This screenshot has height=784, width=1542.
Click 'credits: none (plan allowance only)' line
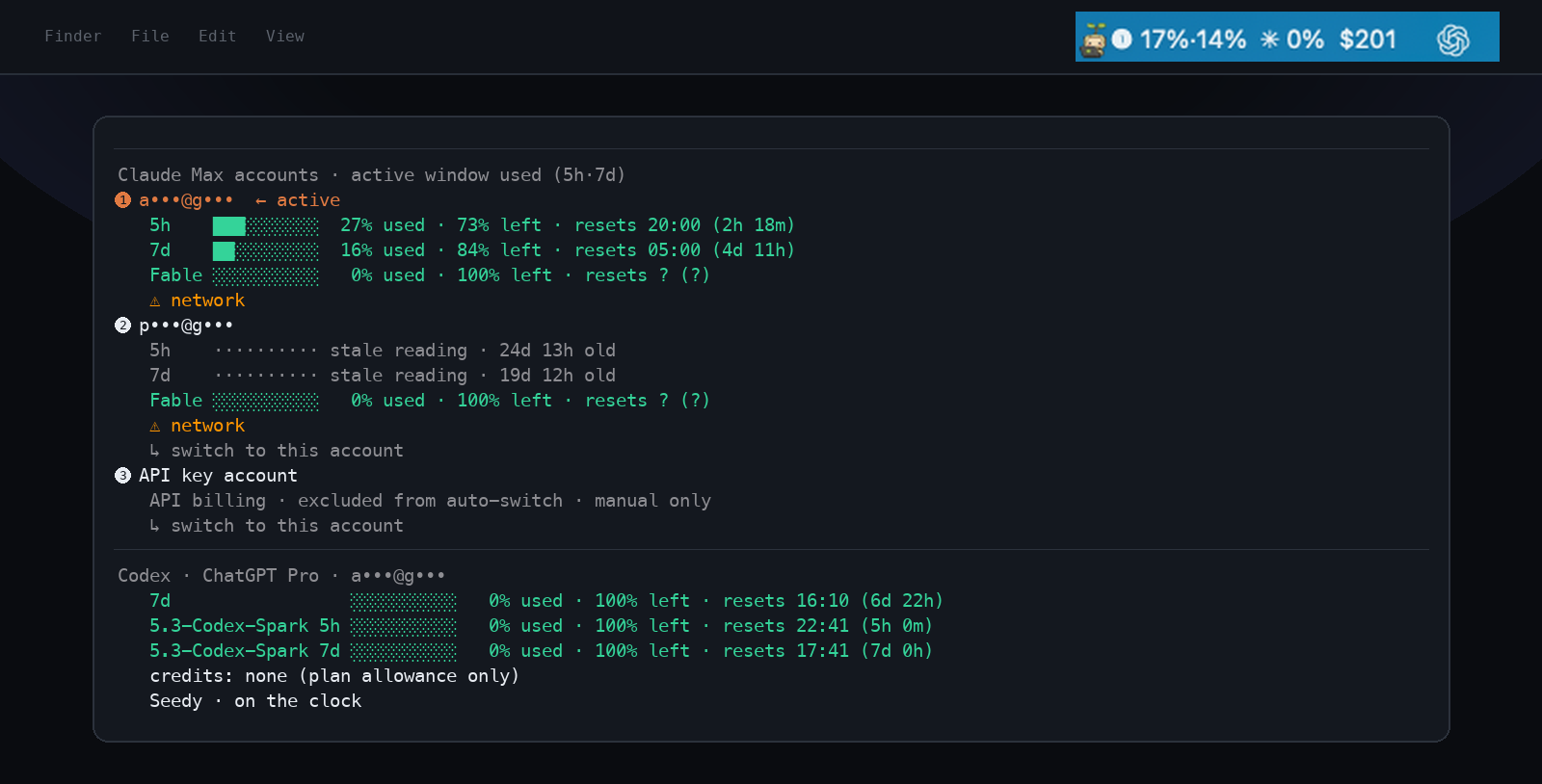(334, 675)
